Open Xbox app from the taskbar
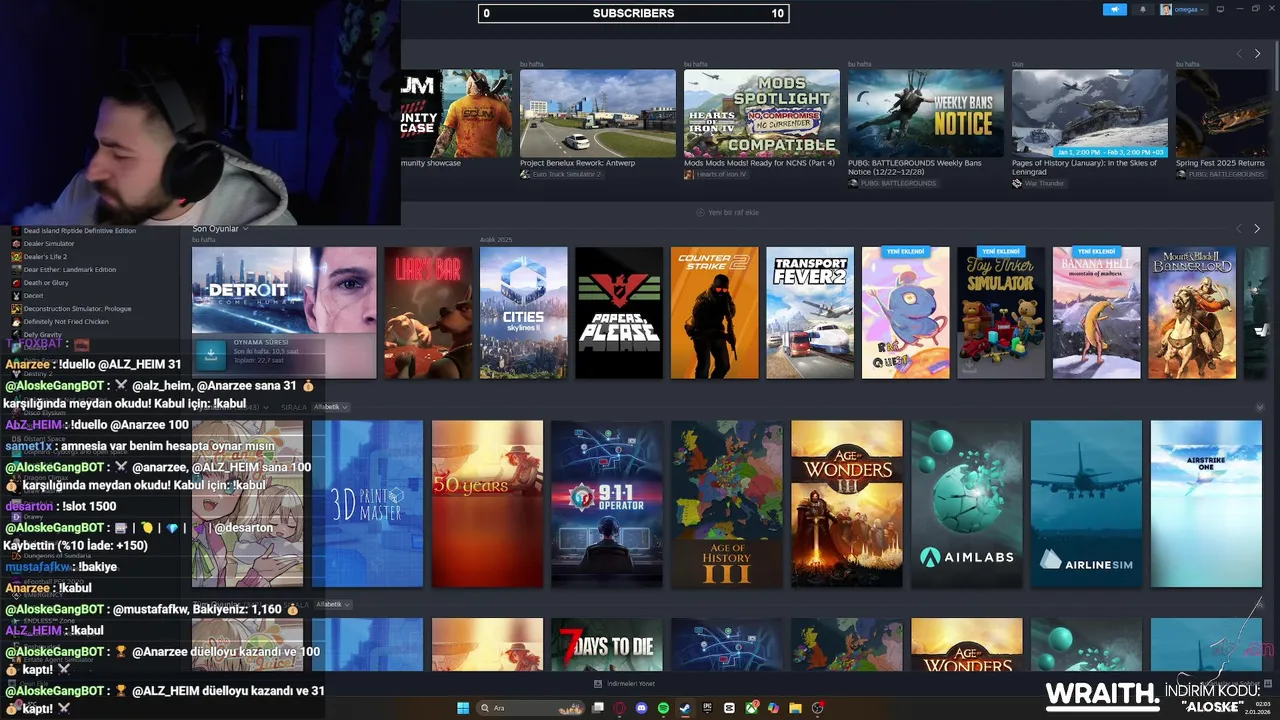This screenshot has width=1280, height=720. tap(751, 708)
